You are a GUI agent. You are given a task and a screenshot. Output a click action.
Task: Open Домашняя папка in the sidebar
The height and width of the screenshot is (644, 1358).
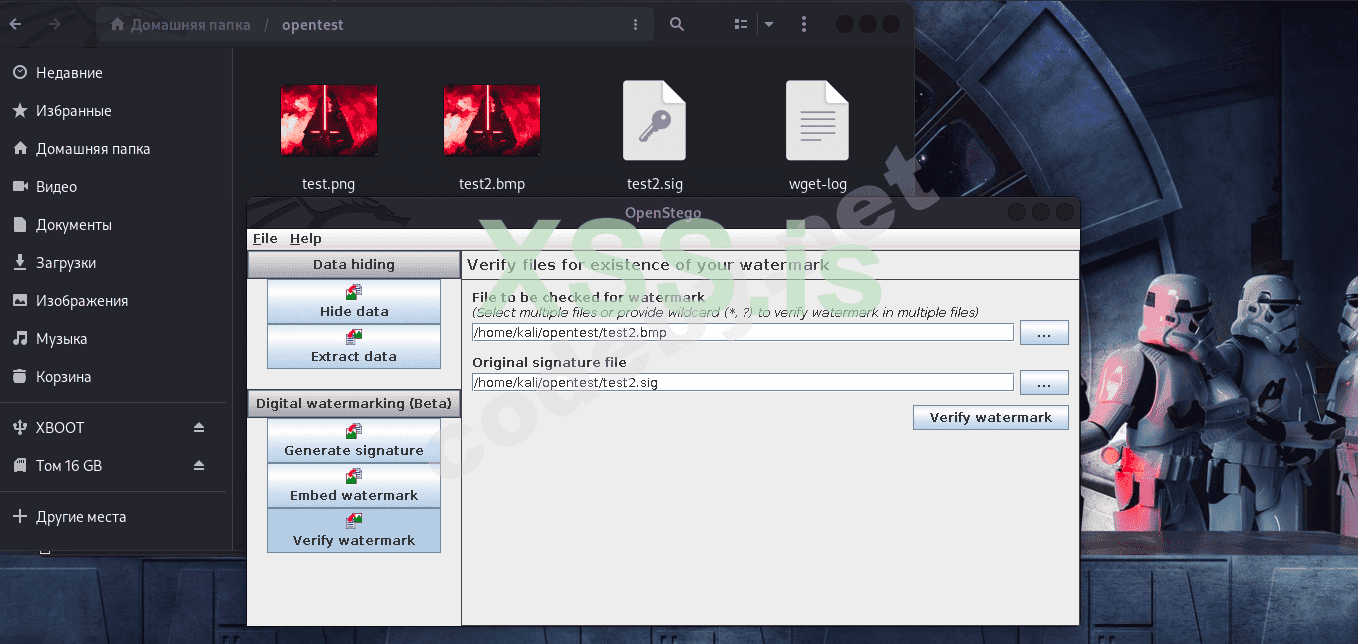click(x=116, y=149)
